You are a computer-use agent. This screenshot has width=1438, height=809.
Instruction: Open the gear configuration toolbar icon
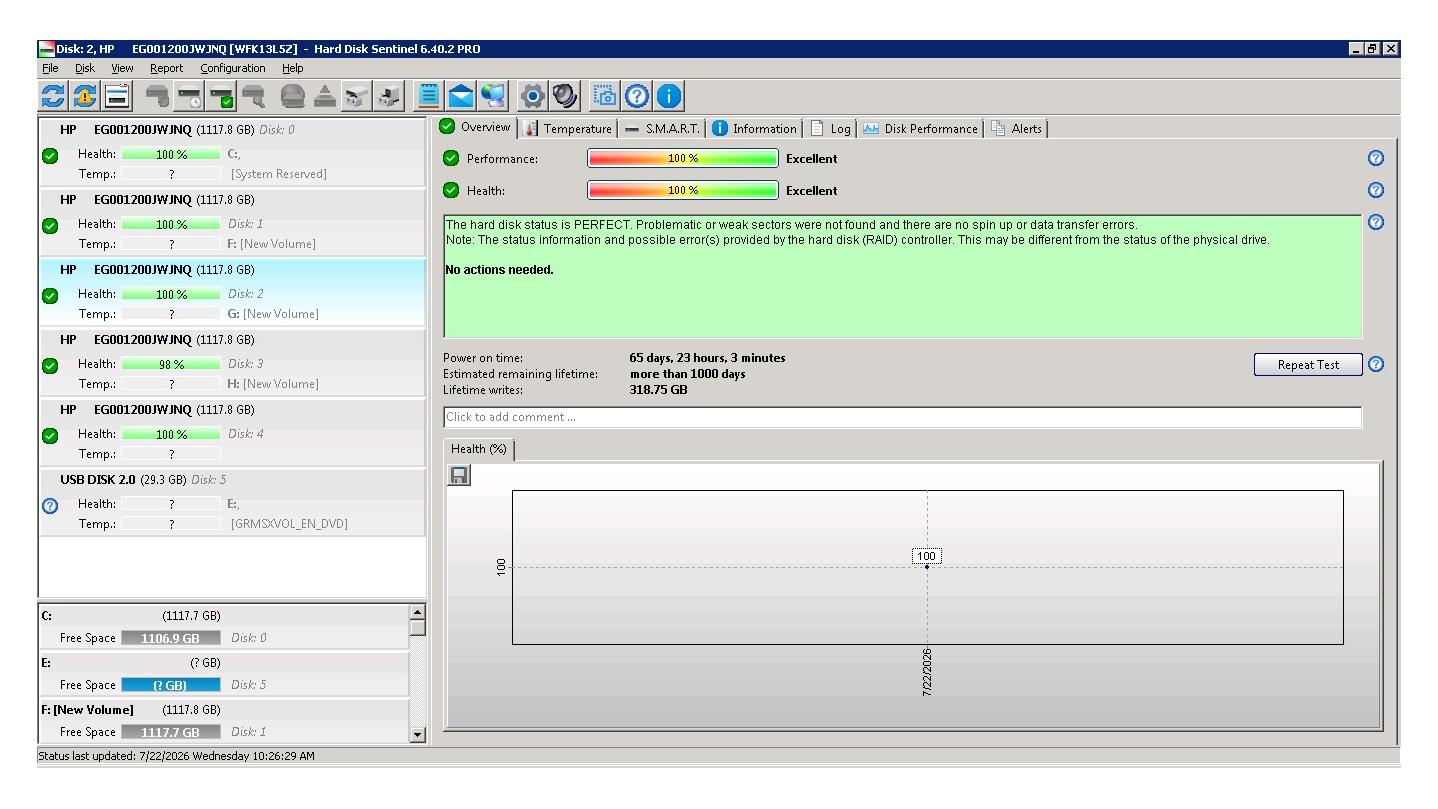click(533, 96)
